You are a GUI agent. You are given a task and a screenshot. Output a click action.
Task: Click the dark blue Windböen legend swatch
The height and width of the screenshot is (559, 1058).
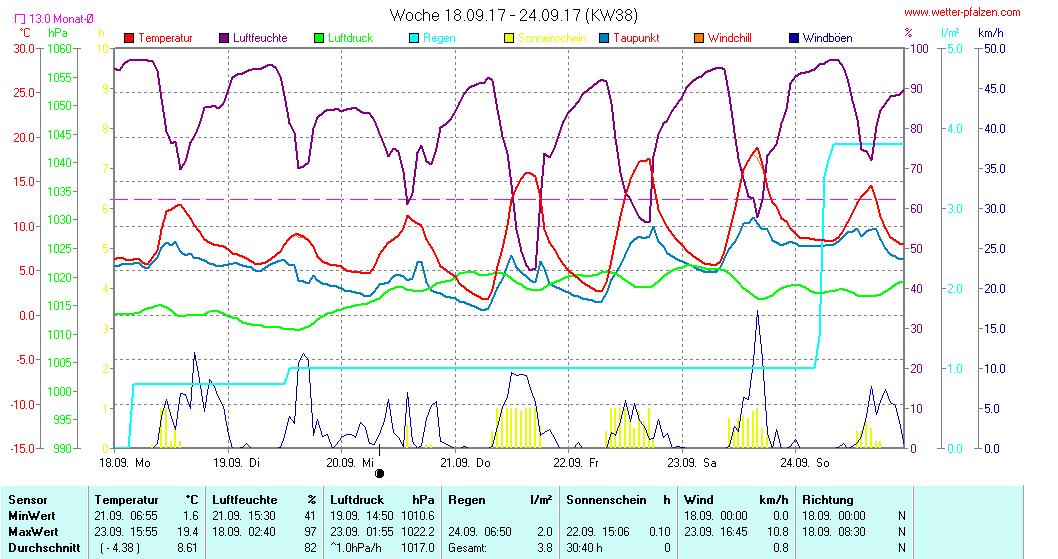pyautogui.click(x=794, y=38)
